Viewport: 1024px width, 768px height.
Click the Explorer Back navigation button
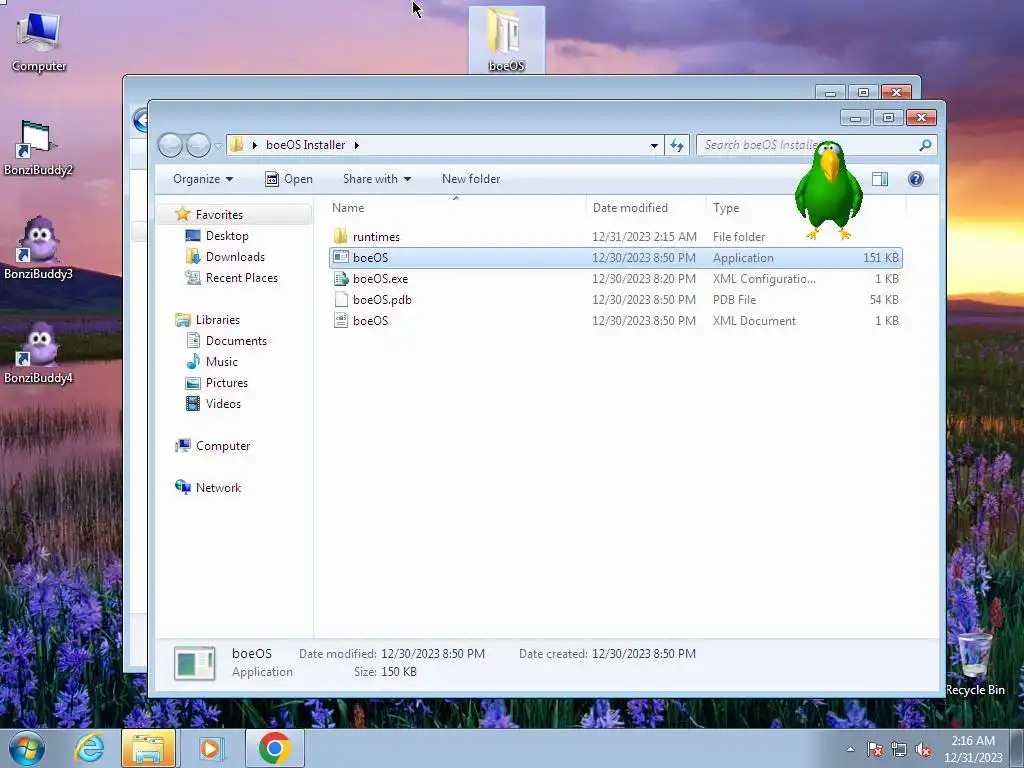[170, 145]
